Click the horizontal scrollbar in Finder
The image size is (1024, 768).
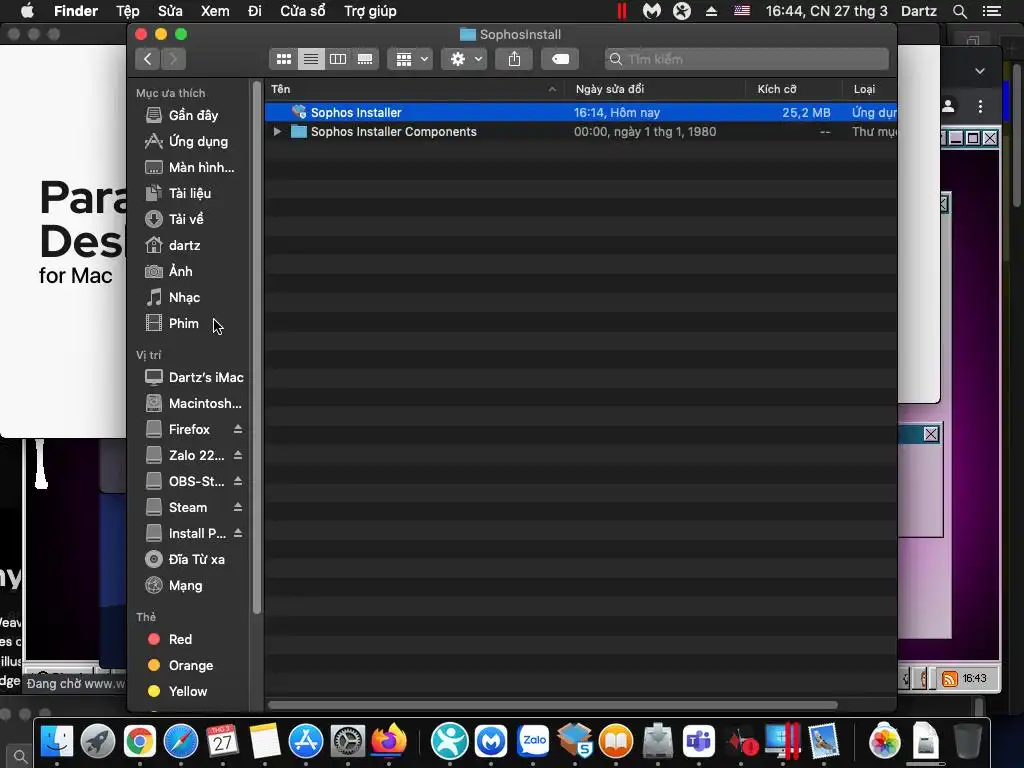552,705
